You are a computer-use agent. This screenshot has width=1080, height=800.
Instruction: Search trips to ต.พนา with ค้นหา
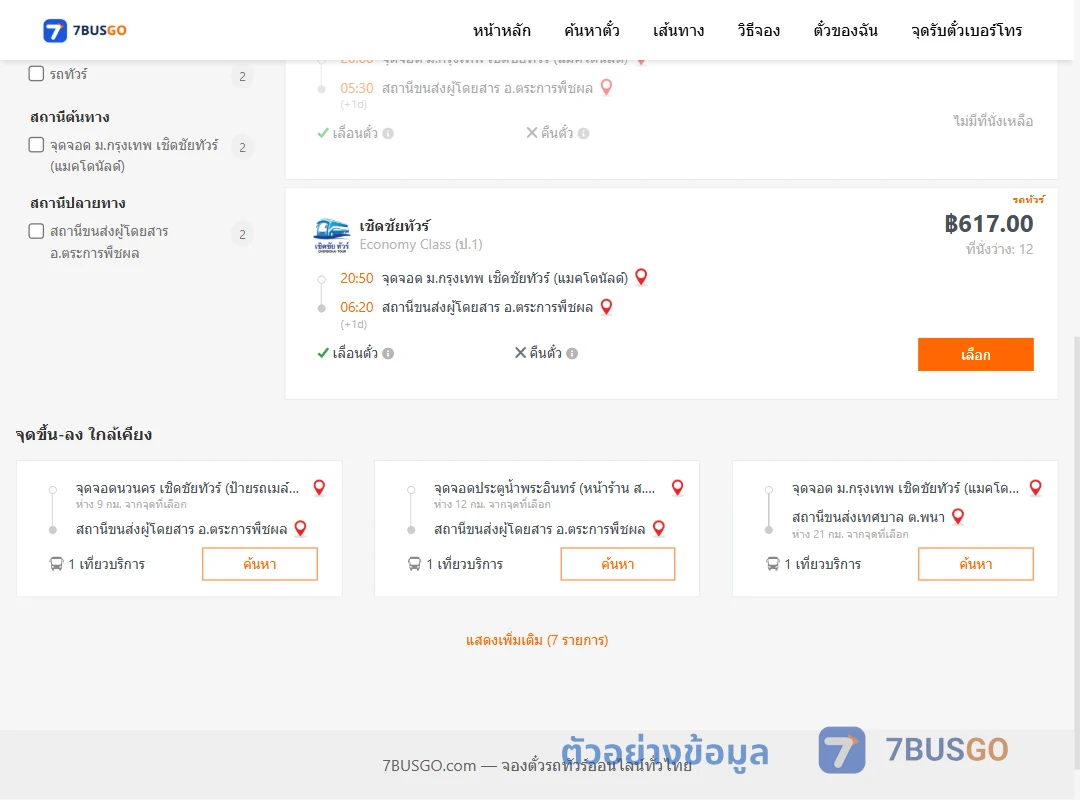[x=975, y=564]
